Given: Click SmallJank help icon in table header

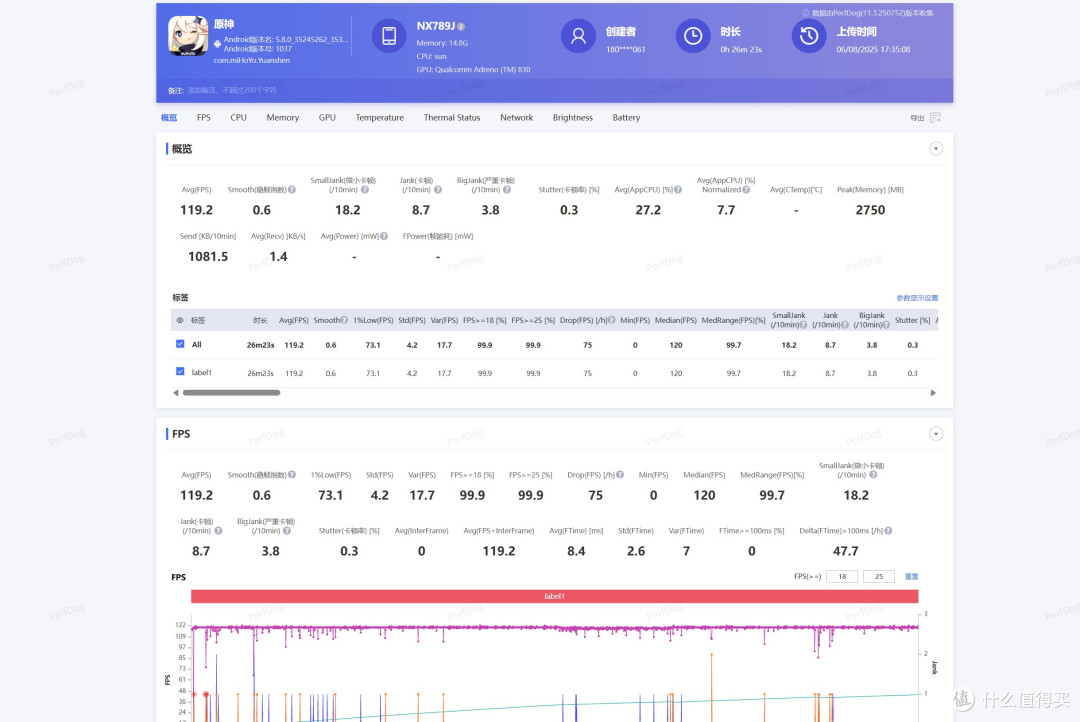Looking at the screenshot, I should (803, 324).
